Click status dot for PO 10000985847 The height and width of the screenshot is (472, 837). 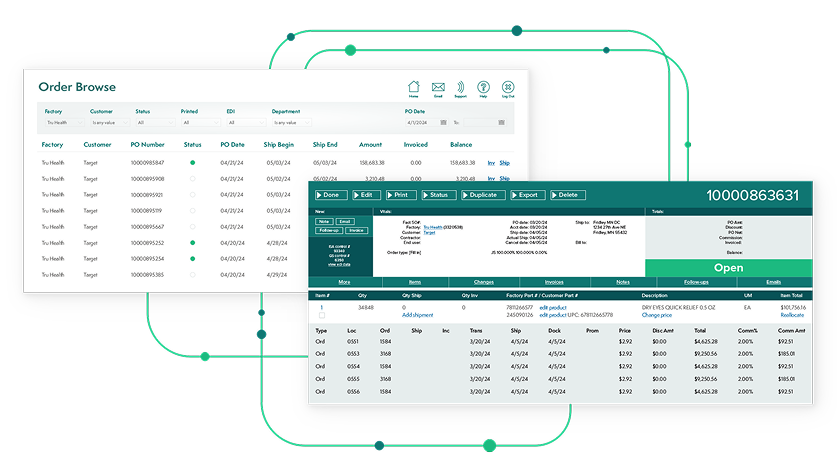coord(193,163)
